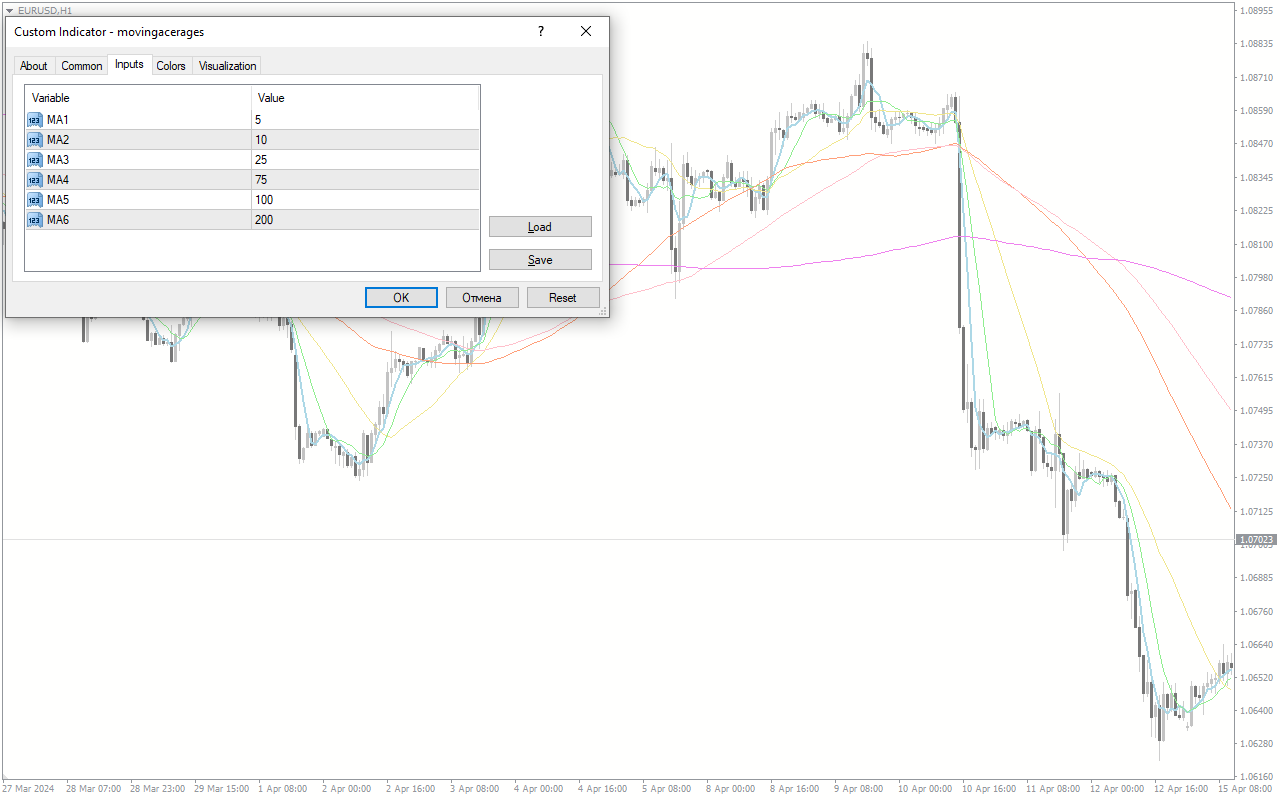
Task: Click the 1.08955 price scale label
Action: (x=1257, y=11)
